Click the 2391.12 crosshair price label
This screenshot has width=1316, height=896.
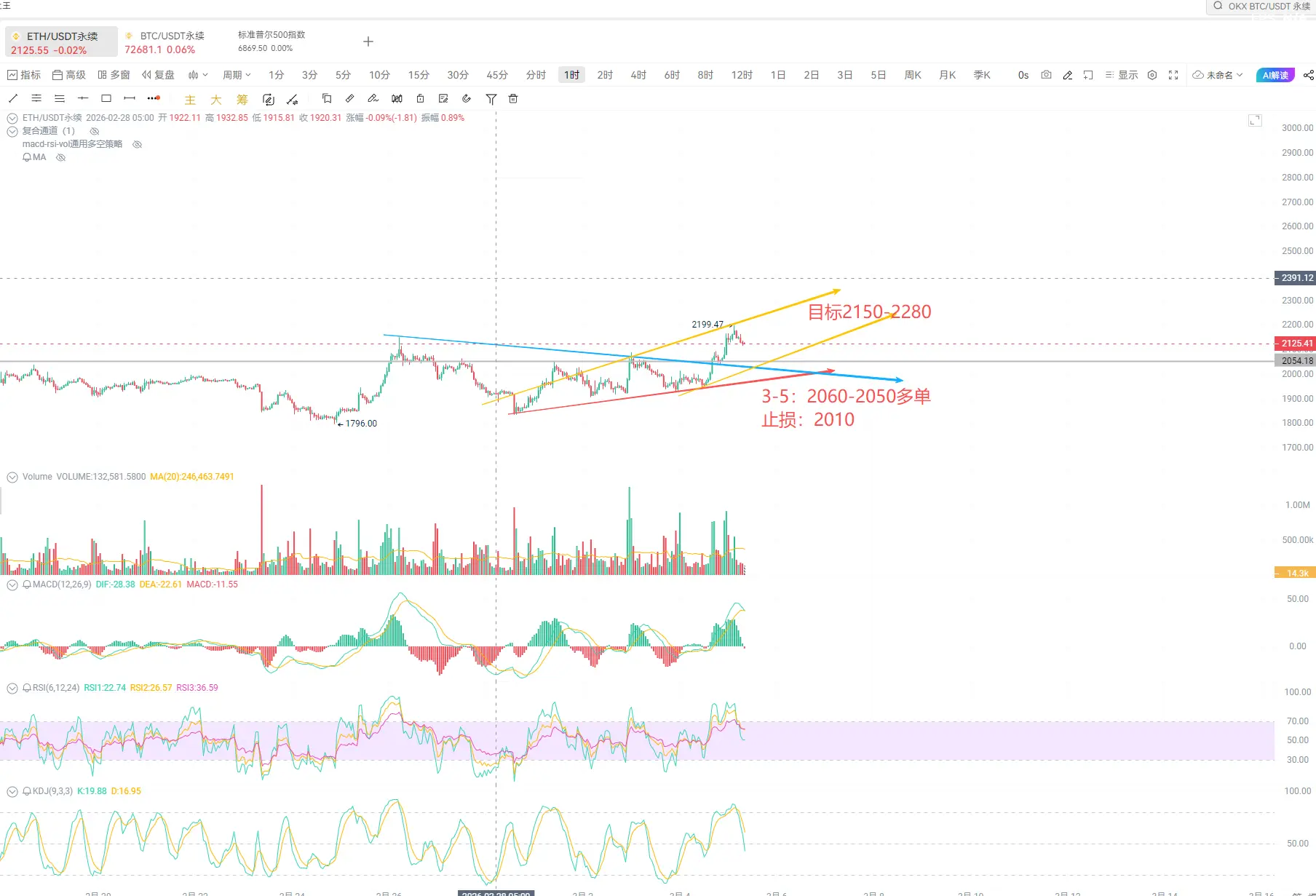(x=1296, y=278)
